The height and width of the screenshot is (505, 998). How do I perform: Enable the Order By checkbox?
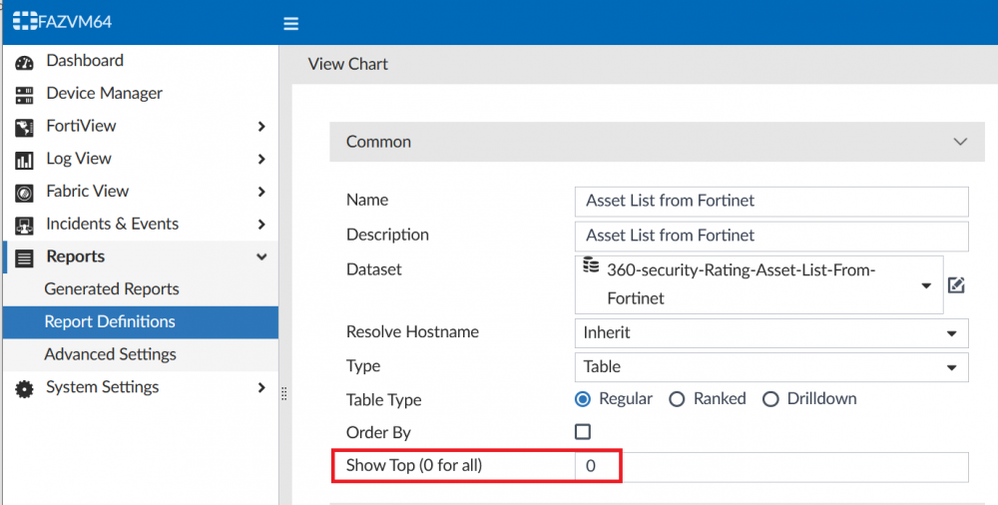(x=583, y=432)
